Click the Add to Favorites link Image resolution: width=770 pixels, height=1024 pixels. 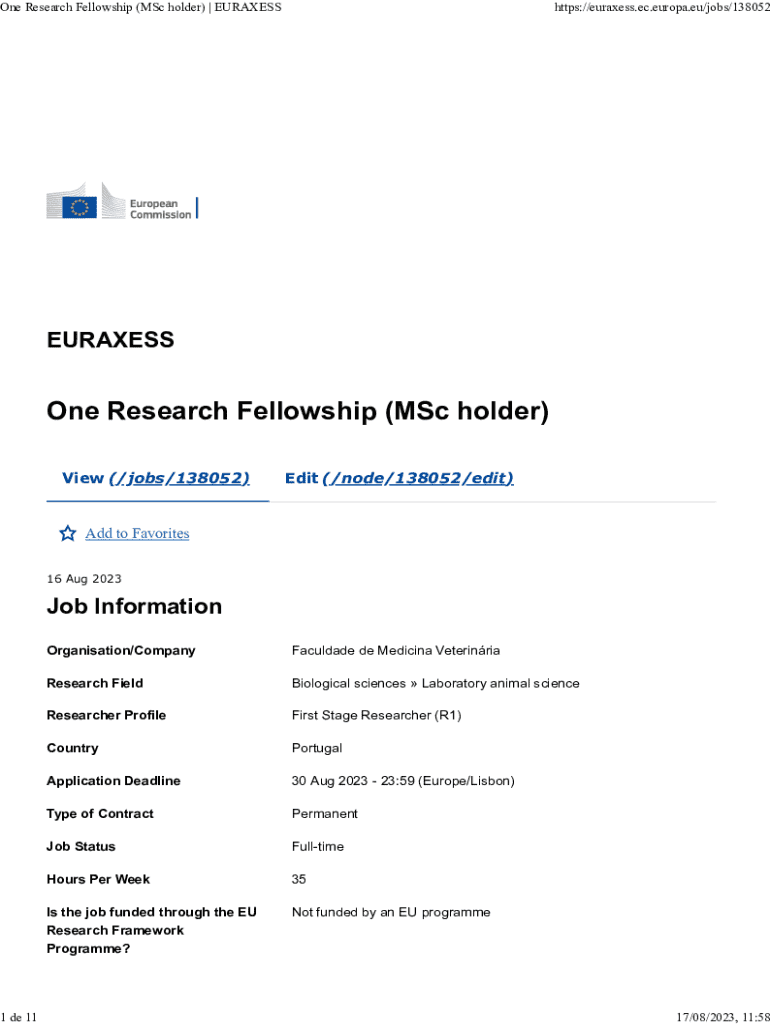(137, 533)
